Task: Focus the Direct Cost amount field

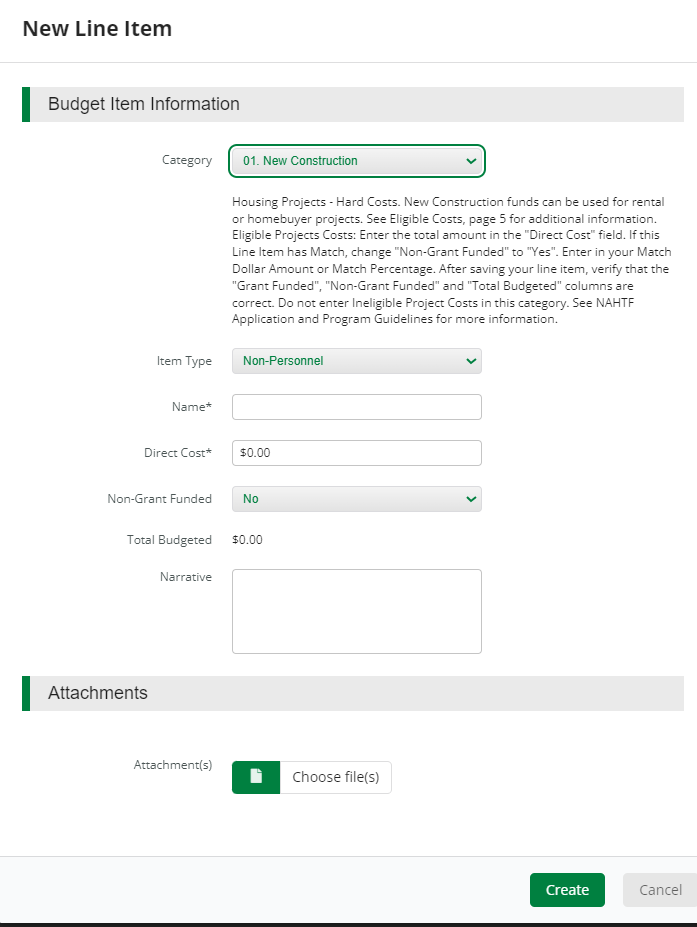Action: click(356, 453)
